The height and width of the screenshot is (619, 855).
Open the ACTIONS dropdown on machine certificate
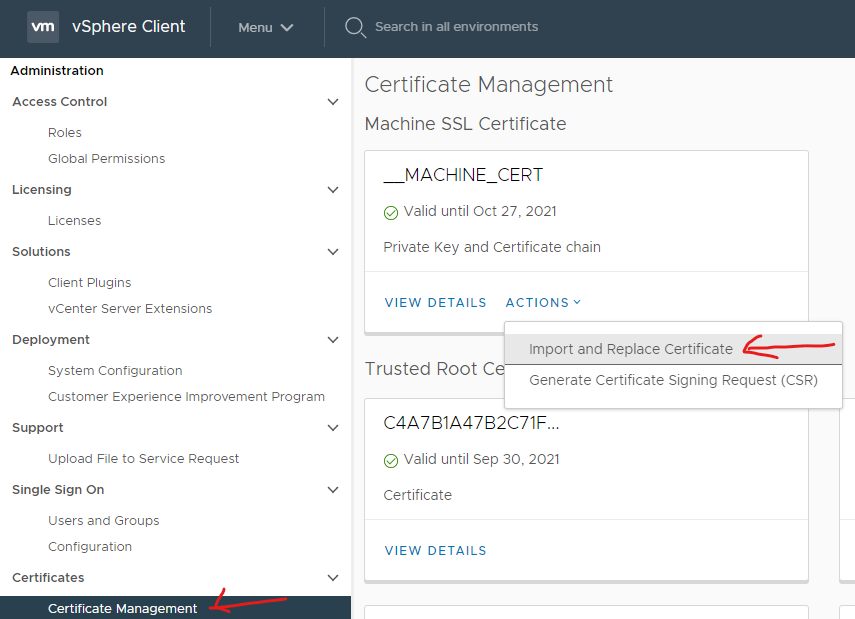542,302
